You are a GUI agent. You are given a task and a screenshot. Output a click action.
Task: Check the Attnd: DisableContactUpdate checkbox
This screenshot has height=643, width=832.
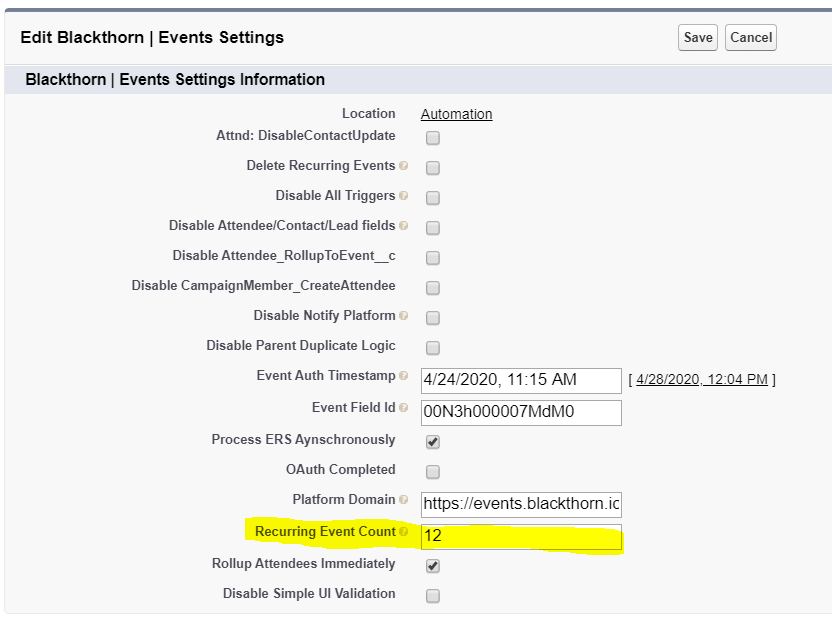[433, 138]
